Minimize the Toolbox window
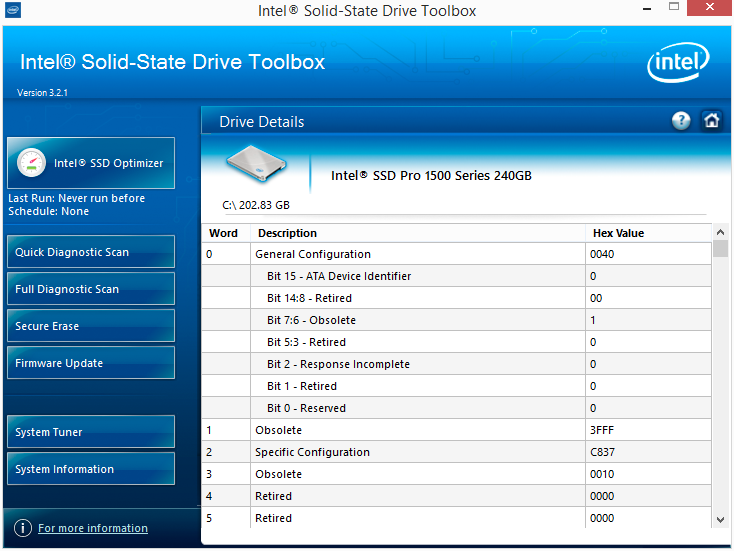 point(647,8)
